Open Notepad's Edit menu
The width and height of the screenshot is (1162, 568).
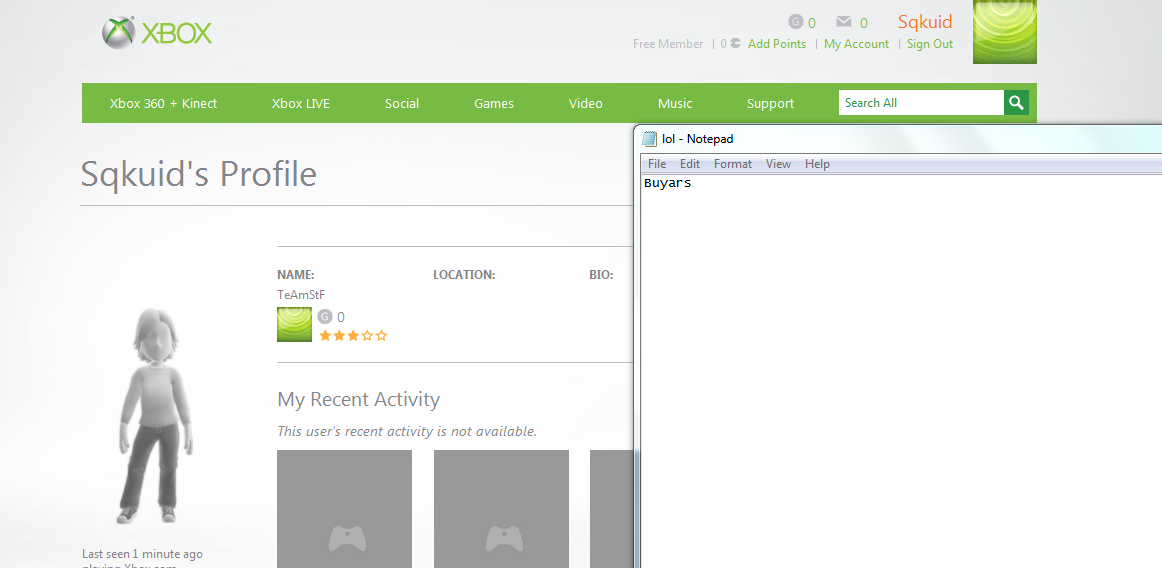tap(690, 164)
